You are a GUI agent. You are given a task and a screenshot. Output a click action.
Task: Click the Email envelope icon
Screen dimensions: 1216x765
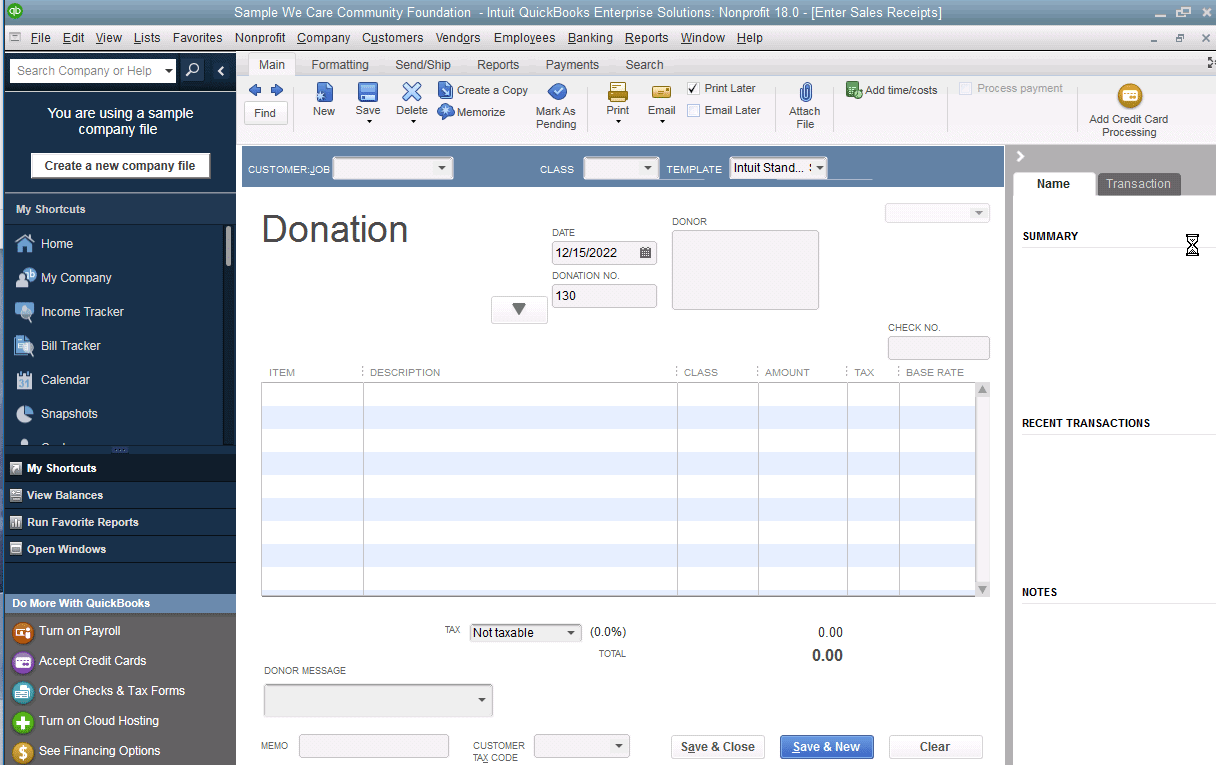661,92
